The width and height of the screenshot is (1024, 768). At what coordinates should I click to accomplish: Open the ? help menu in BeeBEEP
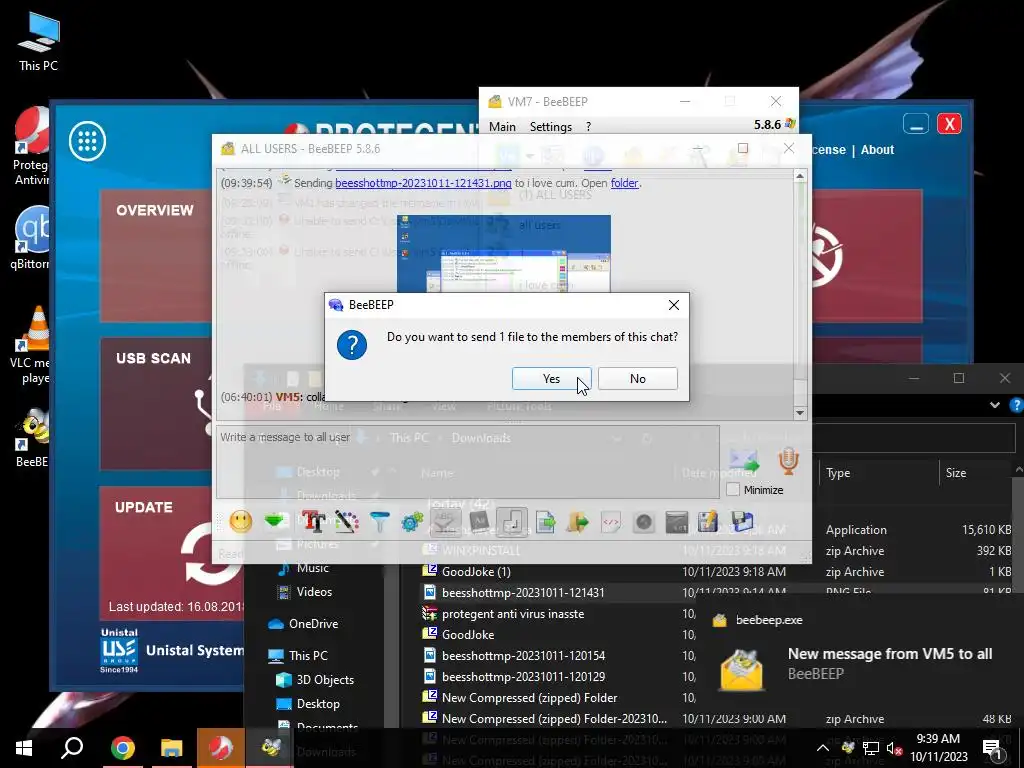pos(588,126)
